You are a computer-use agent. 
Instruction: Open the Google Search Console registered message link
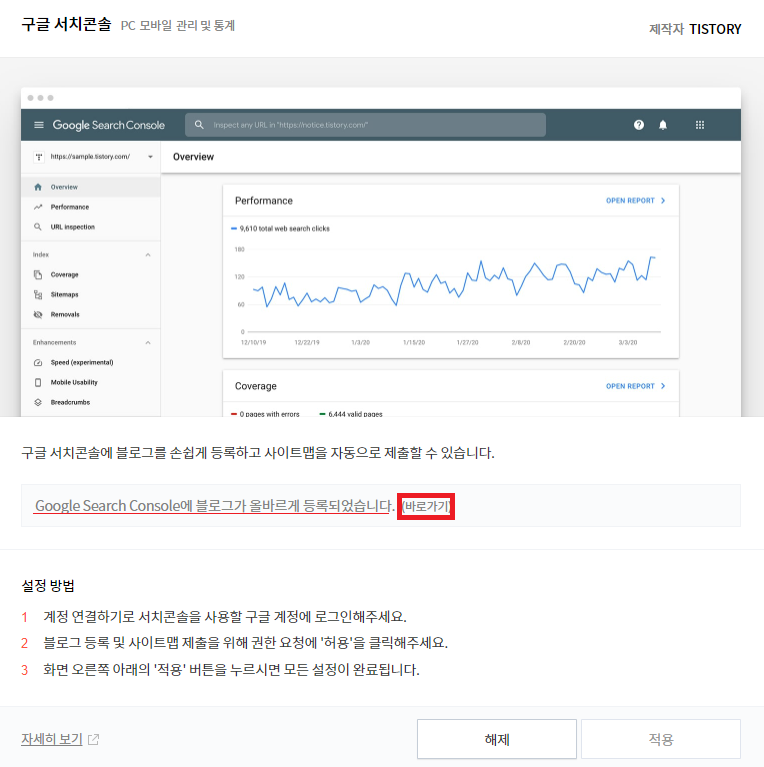tap(214, 506)
